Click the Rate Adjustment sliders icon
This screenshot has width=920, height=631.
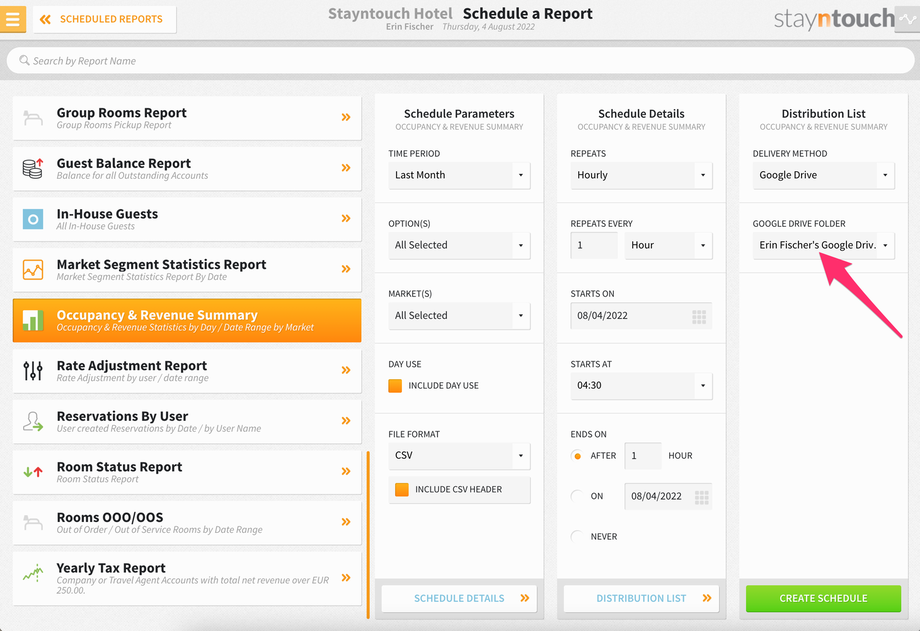33,371
